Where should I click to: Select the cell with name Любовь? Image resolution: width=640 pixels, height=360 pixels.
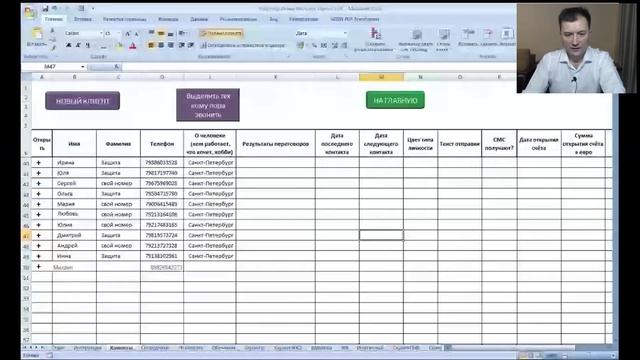74,214
